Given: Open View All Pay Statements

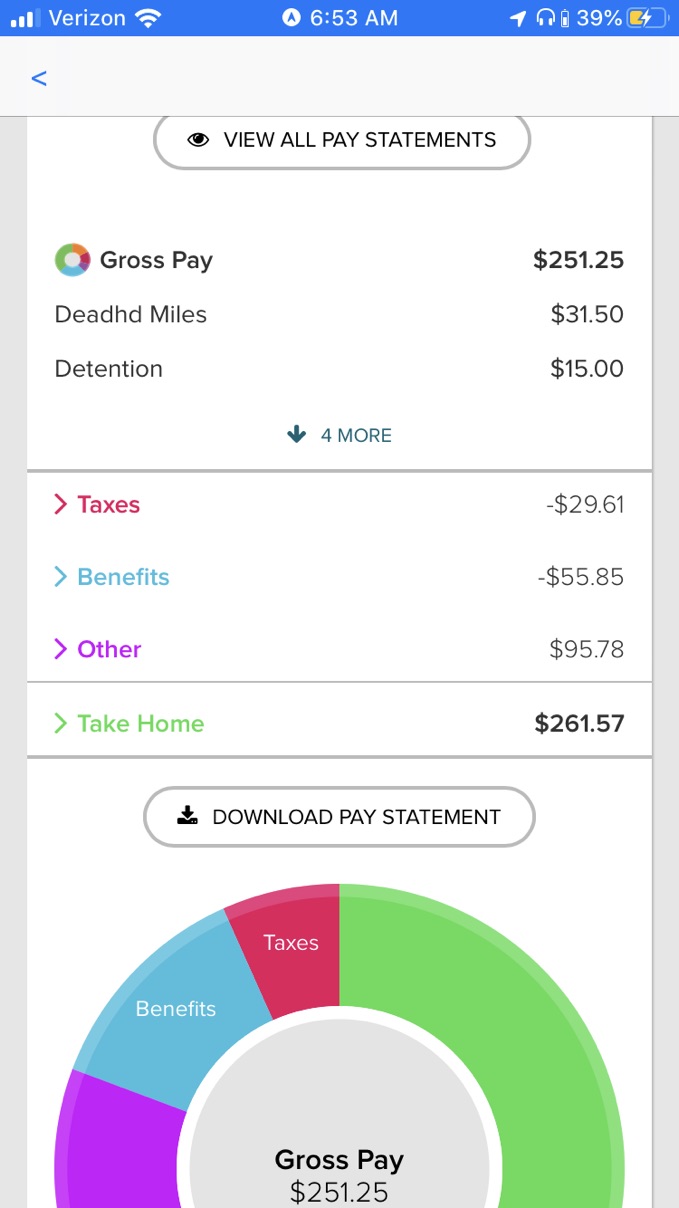Looking at the screenshot, I should (341, 140).
